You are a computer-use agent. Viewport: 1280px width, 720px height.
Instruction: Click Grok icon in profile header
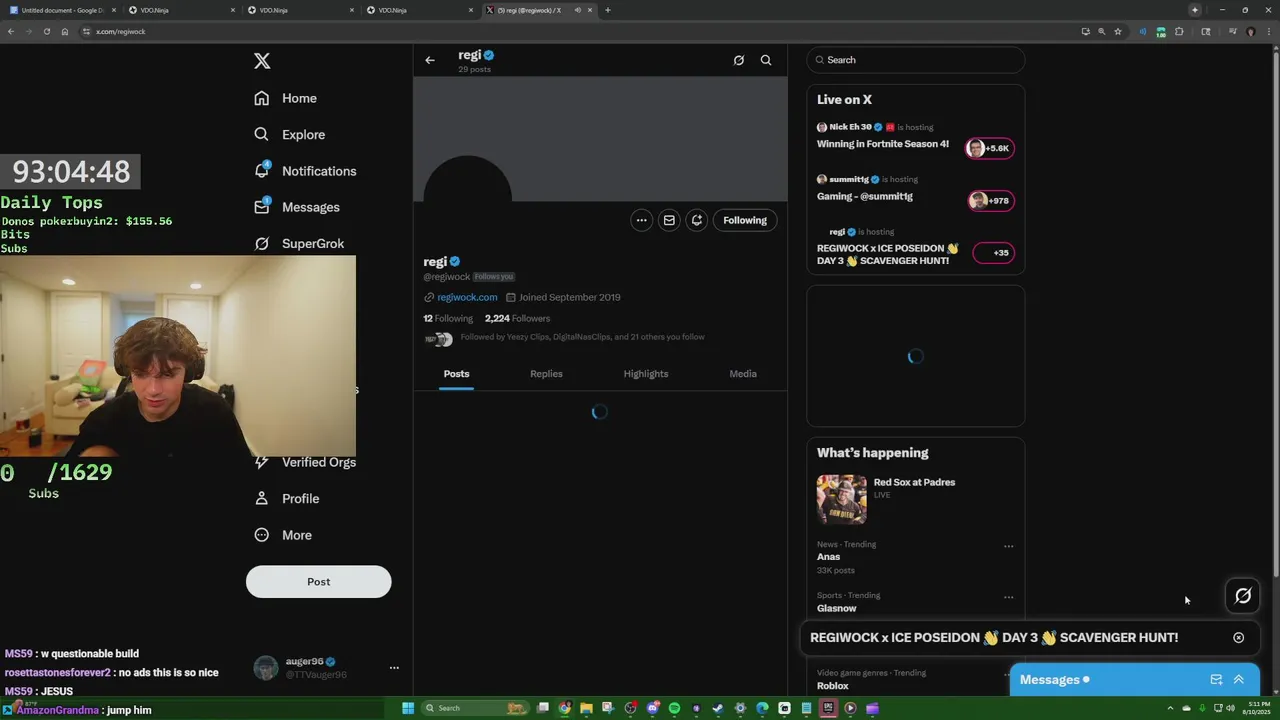click(739, 60)
